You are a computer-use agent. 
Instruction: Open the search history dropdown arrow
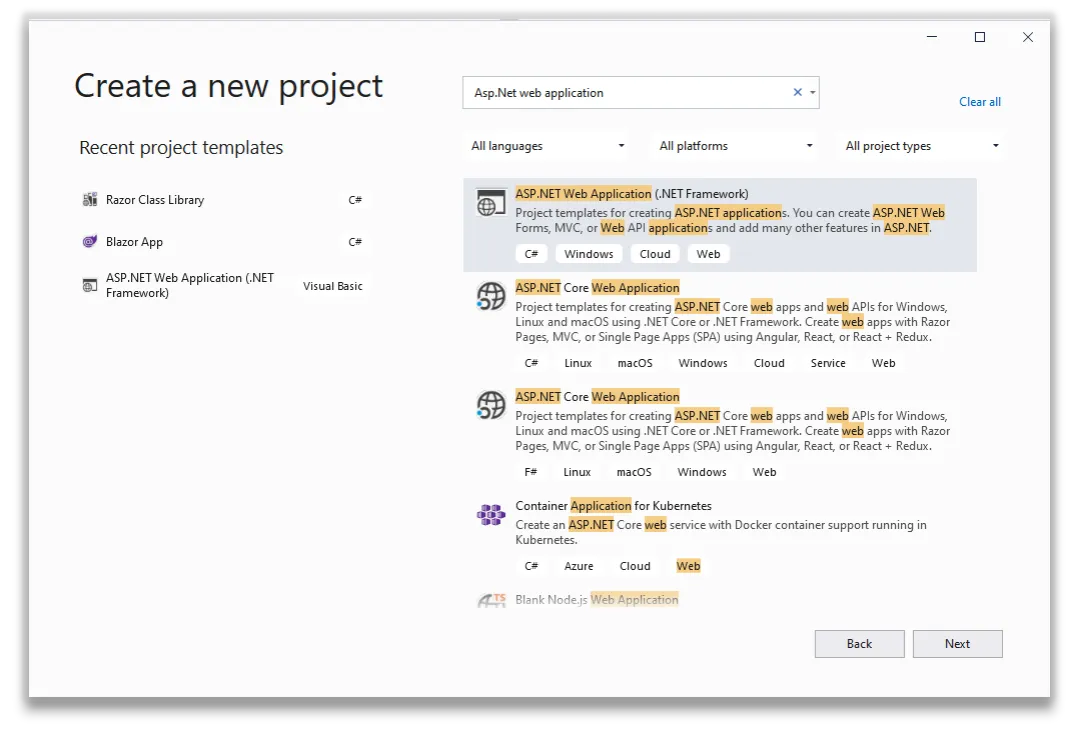813,92
